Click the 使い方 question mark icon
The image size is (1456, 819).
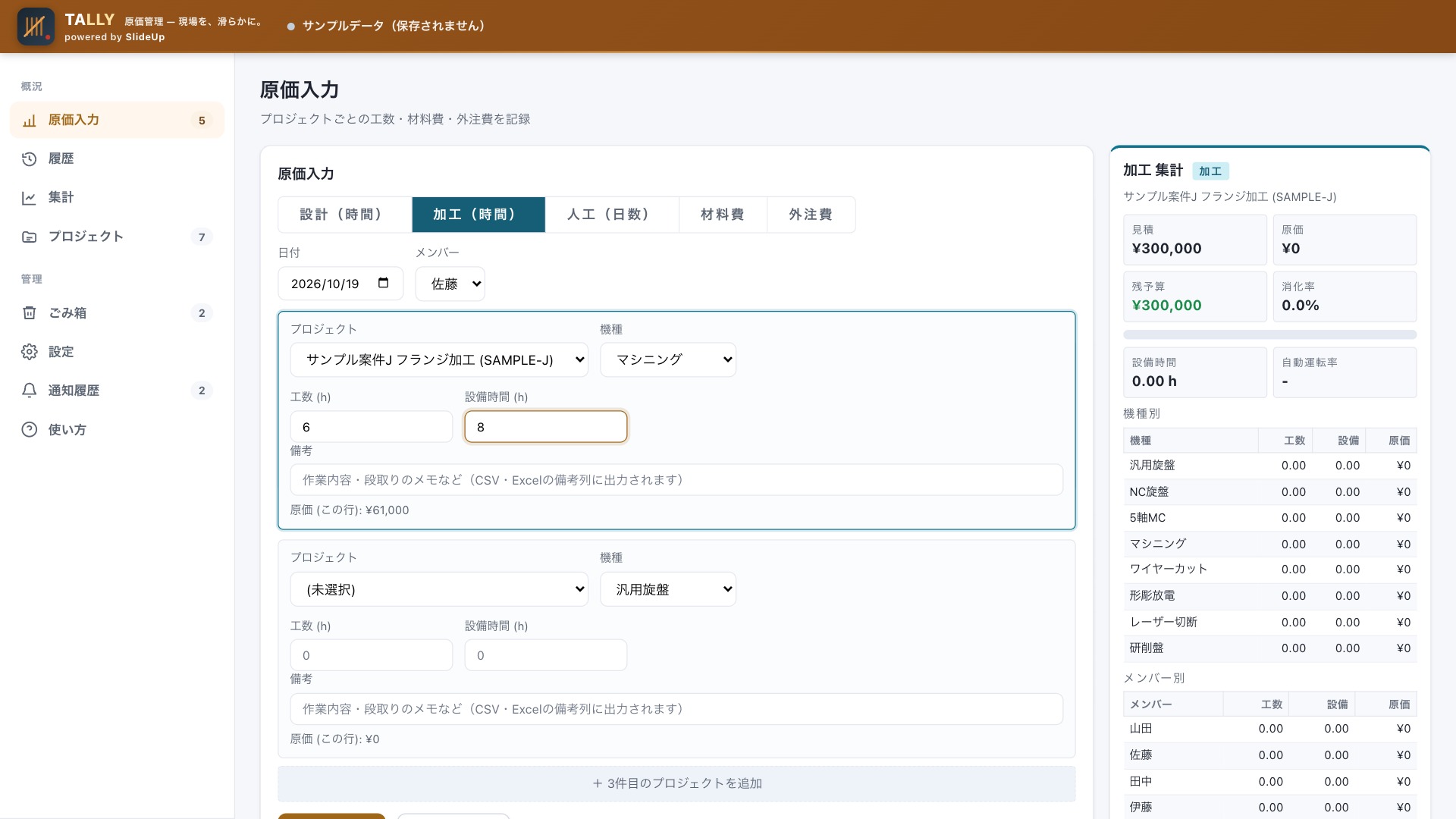(30, 430)
